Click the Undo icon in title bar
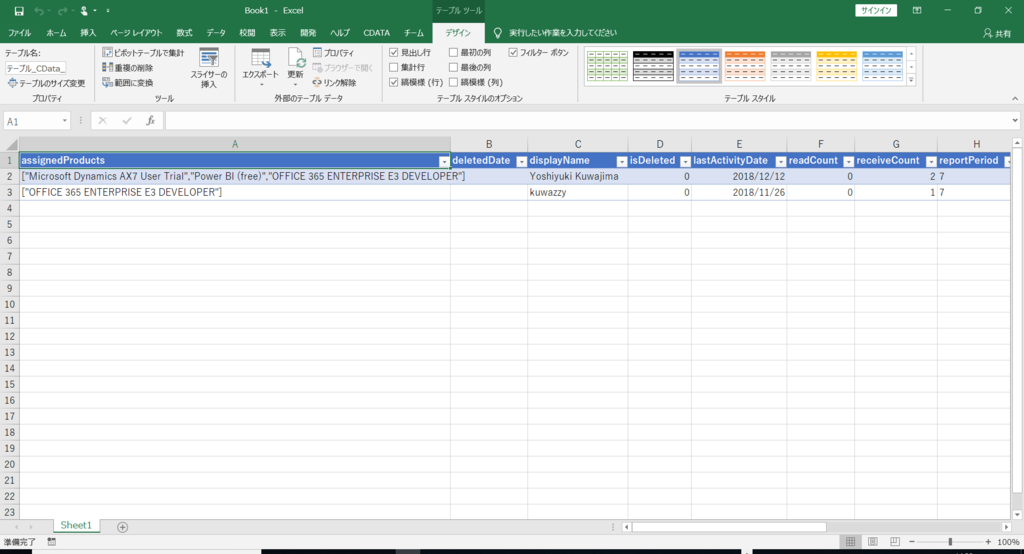1024x554 pixels. click(39, 11)
